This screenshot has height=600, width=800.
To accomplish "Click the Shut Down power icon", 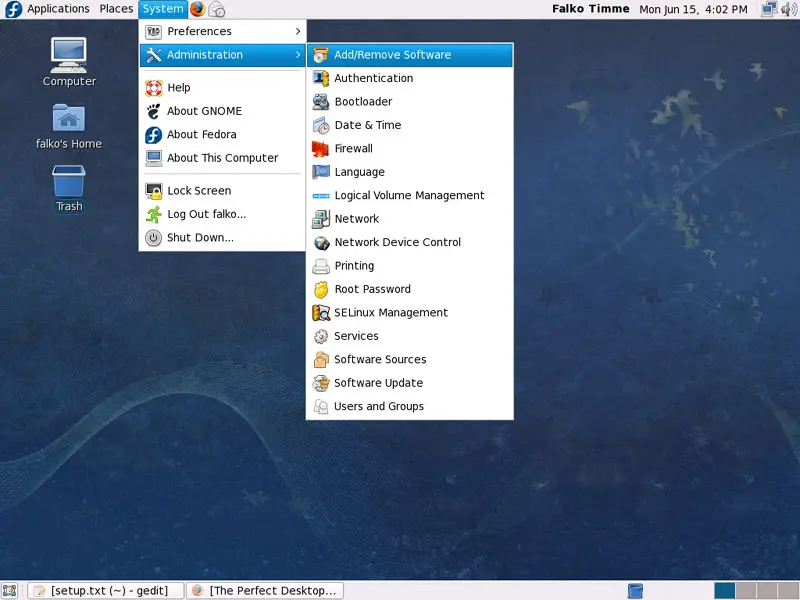I will point(154,238).
